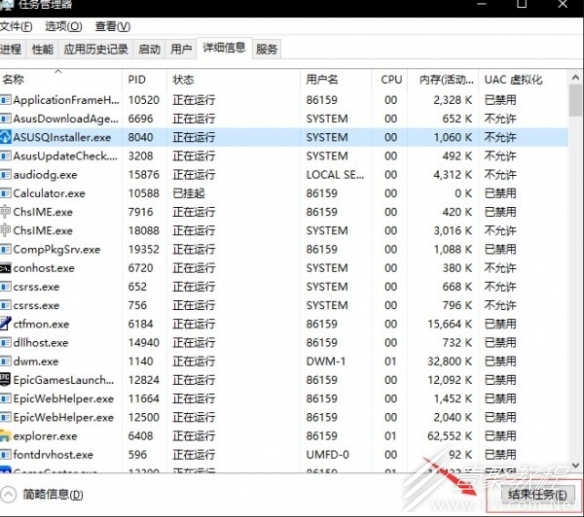Click the 15,664 K memory value
This screenshot has height=517, width=584.
[450, 324]
